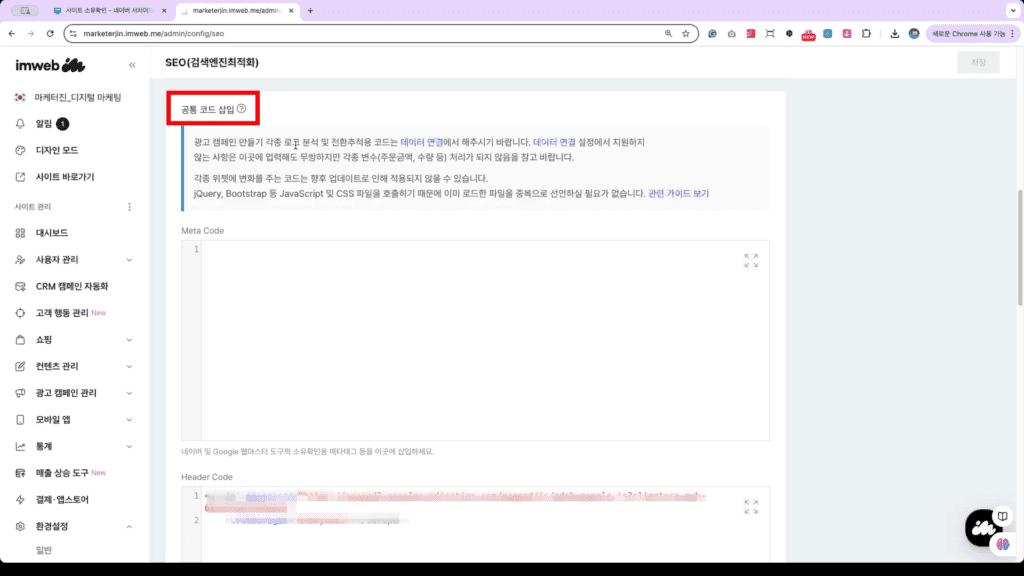Click the 결제·앱스토어 payment icon
Screen dimensions: 1024x576
point(18,499)
